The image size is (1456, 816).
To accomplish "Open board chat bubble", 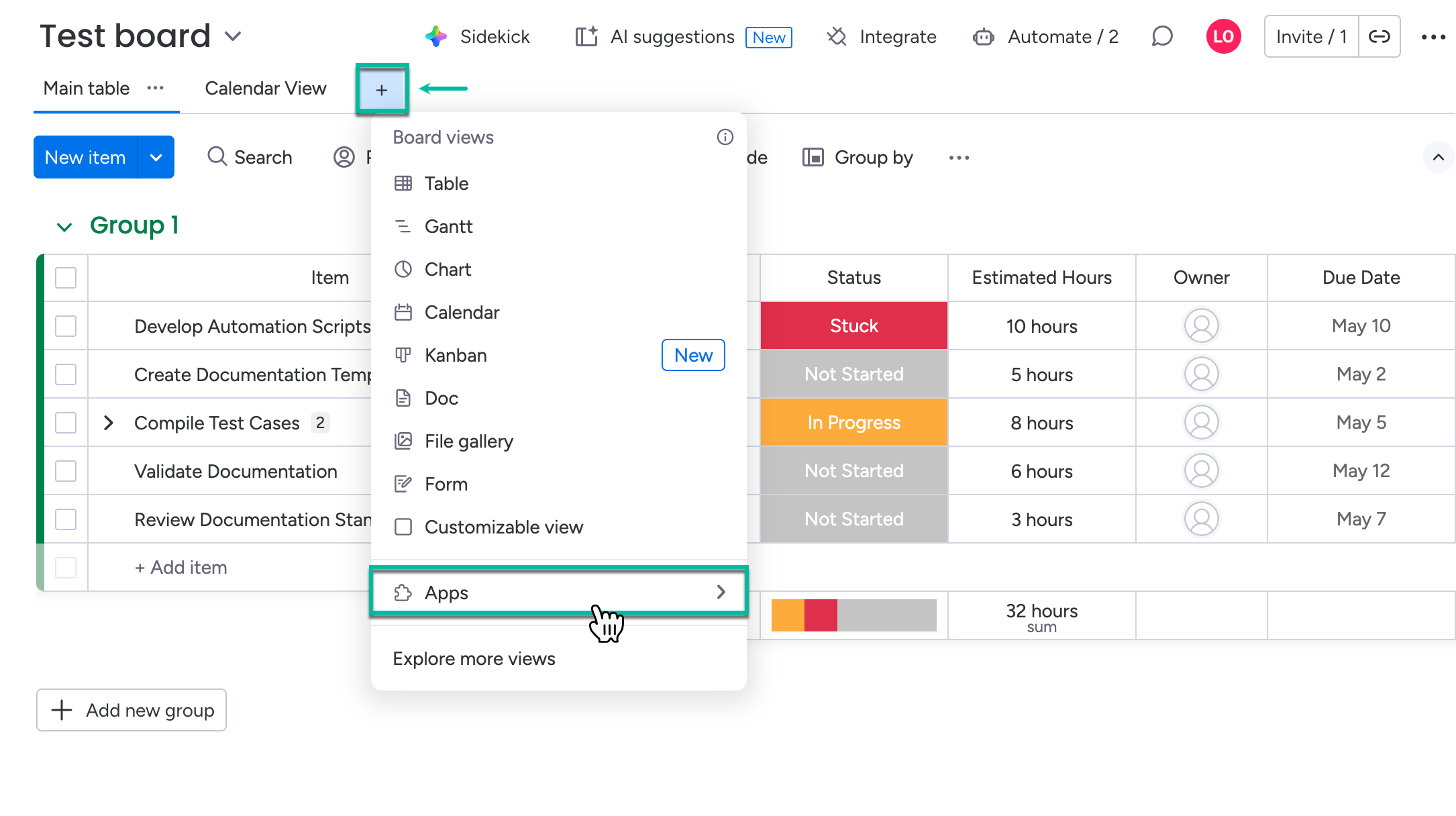I will pos(1162,37).
